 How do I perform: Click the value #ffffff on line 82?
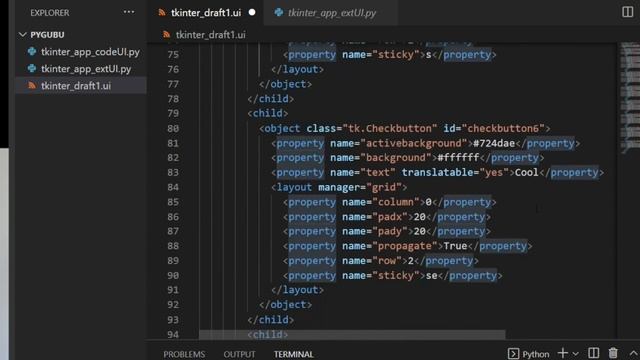point(458,158)
